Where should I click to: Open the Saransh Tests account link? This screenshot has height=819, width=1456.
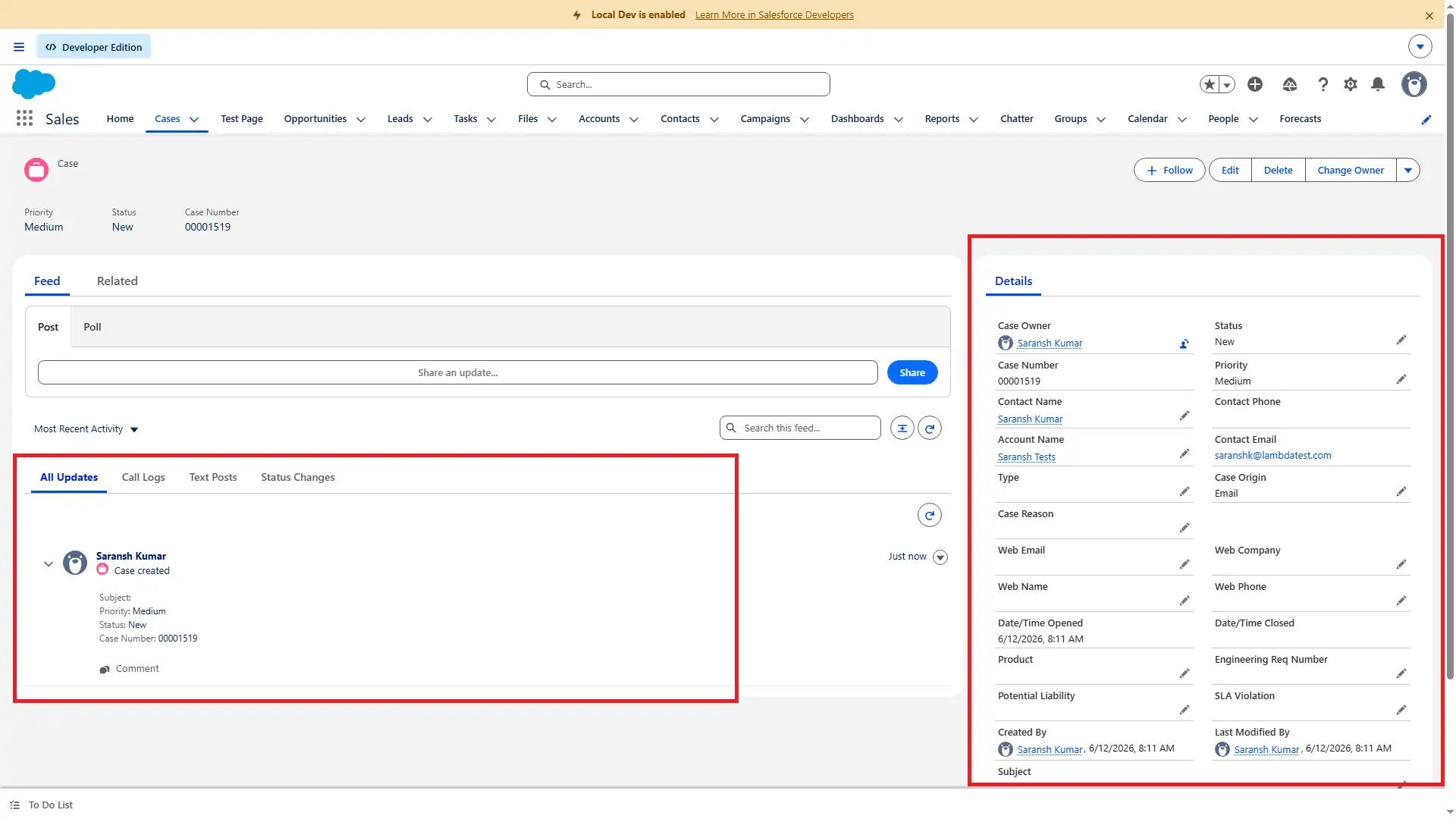coord(1026,457)
